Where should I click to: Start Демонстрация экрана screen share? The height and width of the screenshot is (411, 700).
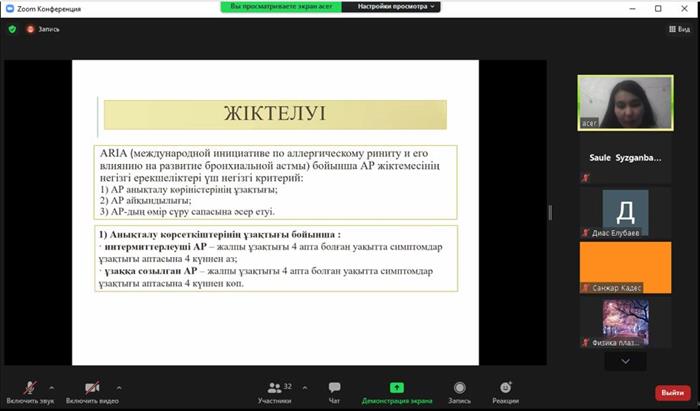(x=397, y=393)
